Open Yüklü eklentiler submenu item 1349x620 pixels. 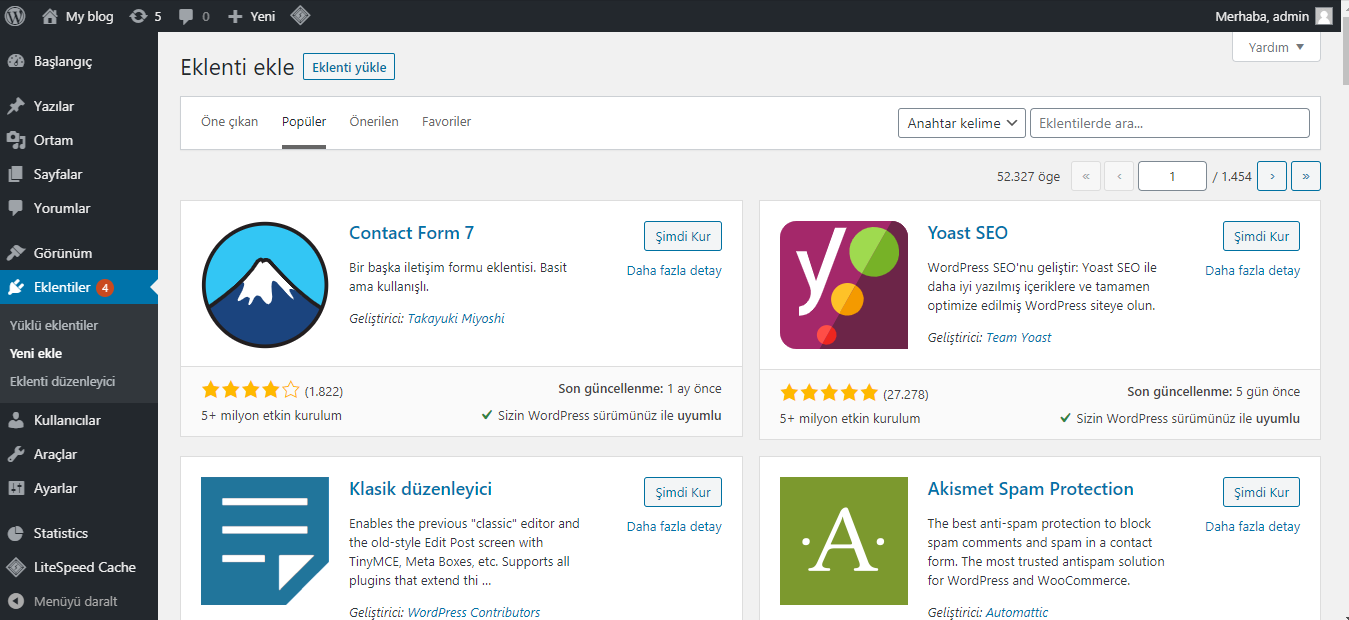click(x=54, y=325)
